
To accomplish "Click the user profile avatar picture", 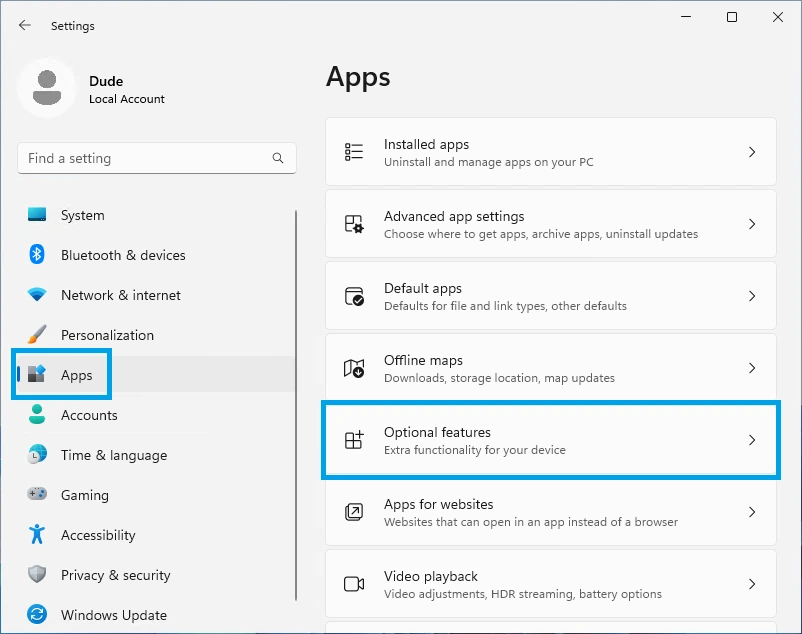I will point(46,87).
